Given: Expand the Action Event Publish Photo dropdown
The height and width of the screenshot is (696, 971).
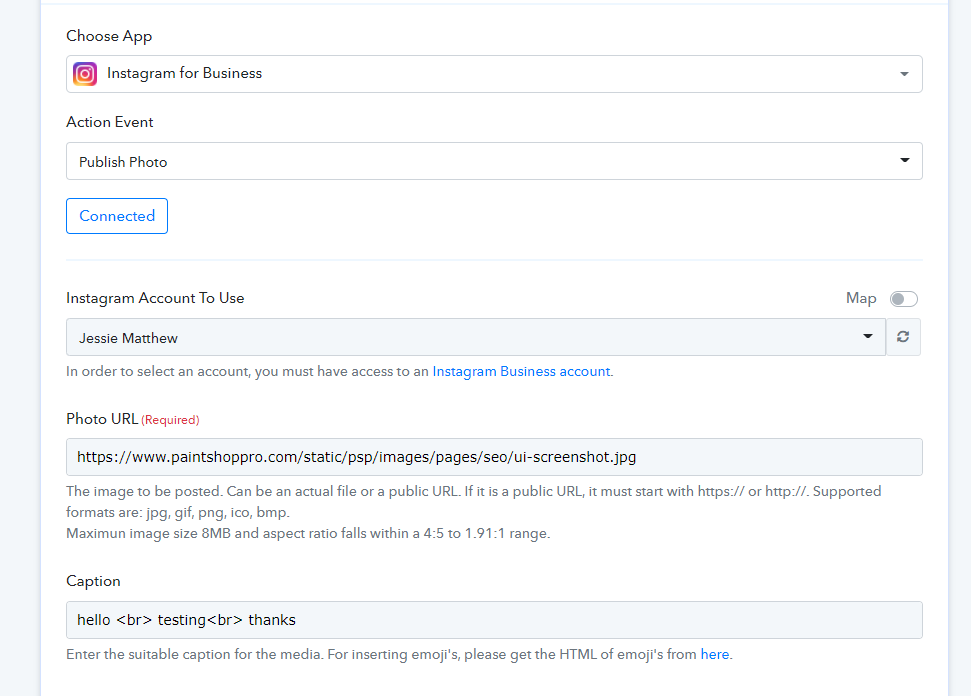Looking at the screenshot, I should coord(494,161).
